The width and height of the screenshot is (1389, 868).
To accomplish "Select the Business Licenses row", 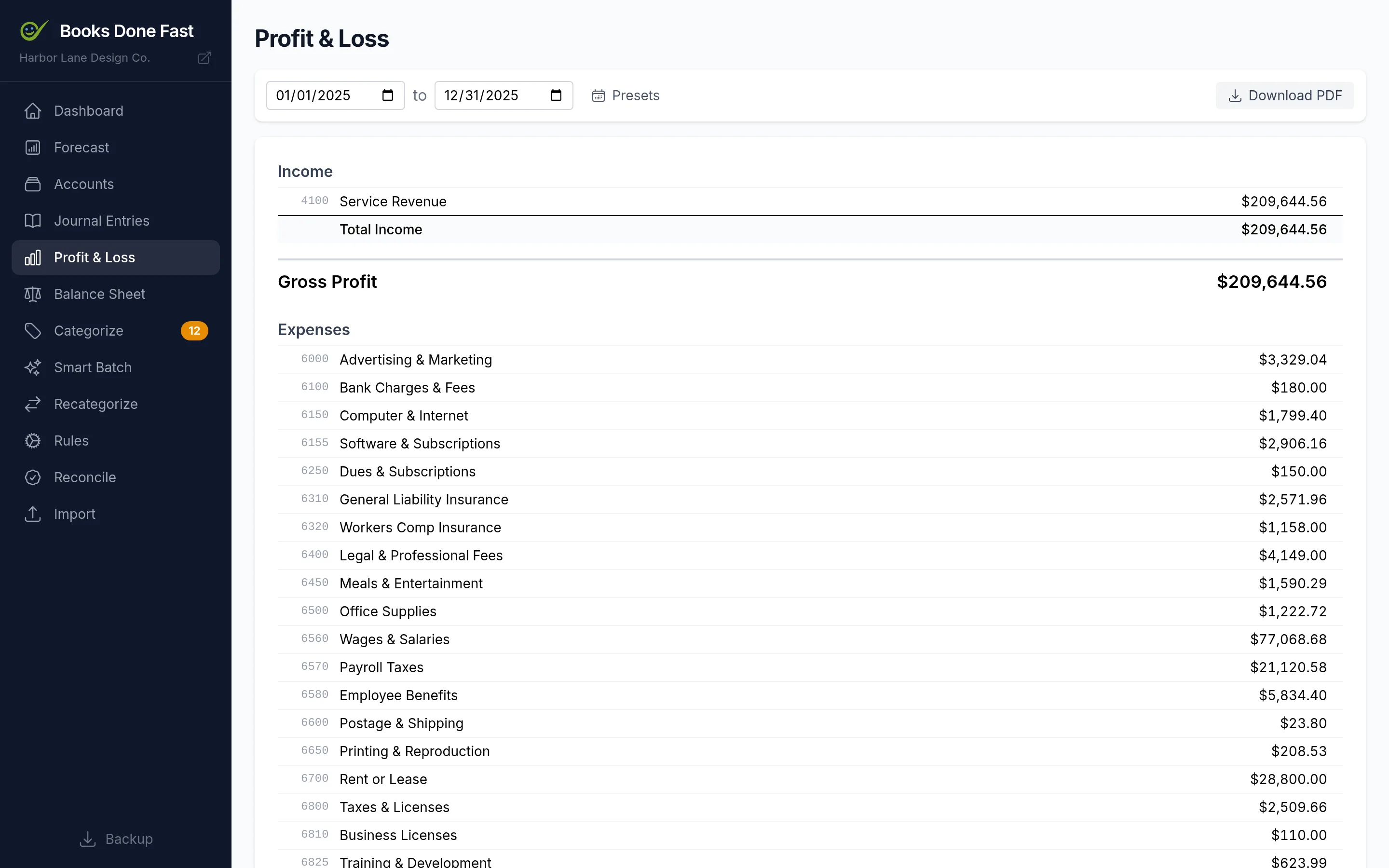I will point(810,835).
